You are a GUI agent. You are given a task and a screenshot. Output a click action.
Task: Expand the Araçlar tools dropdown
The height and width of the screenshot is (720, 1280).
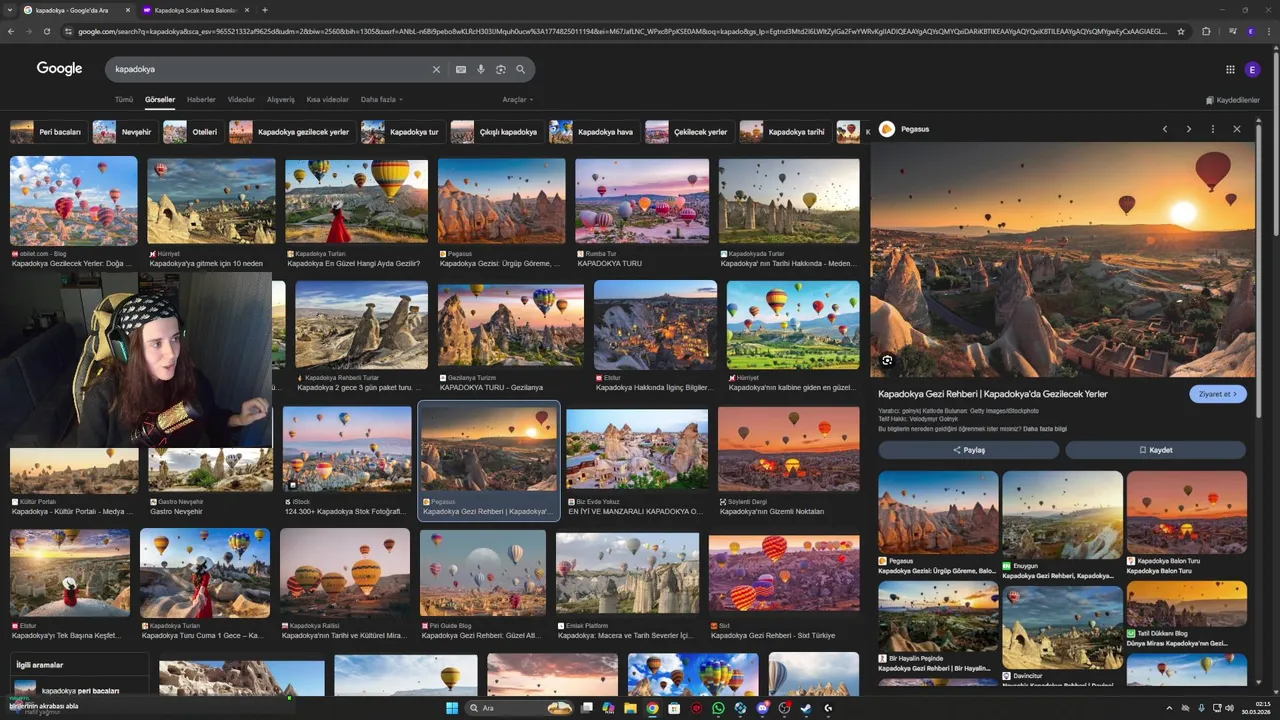(x=517, y=100)
